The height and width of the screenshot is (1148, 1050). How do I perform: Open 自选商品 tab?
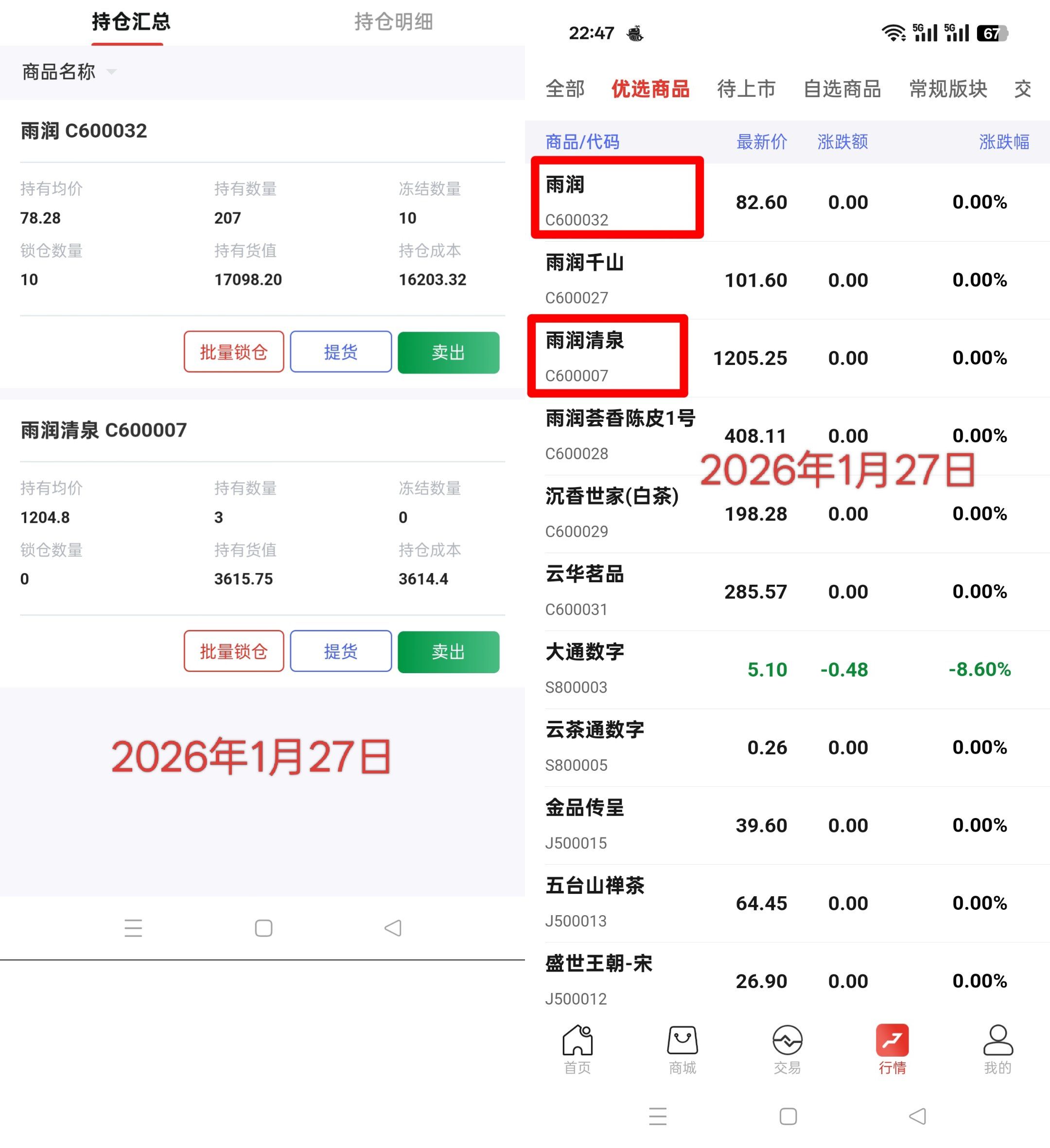(841, 89)
